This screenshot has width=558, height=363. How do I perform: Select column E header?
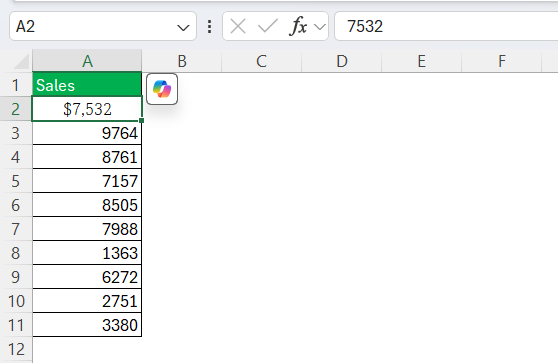coord(421,61)
